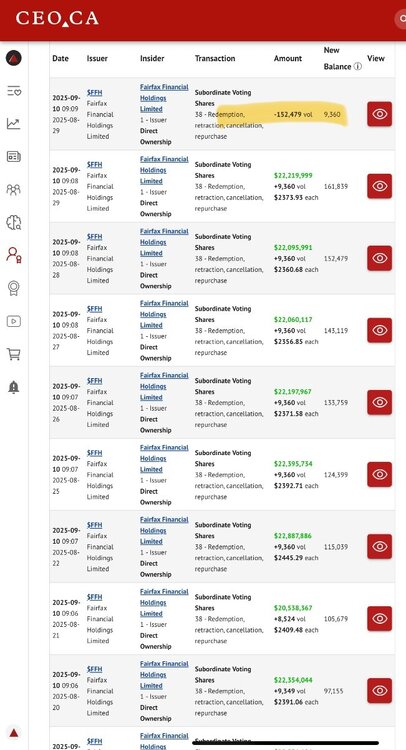Click the Amount column header

(x=288, y=58)
